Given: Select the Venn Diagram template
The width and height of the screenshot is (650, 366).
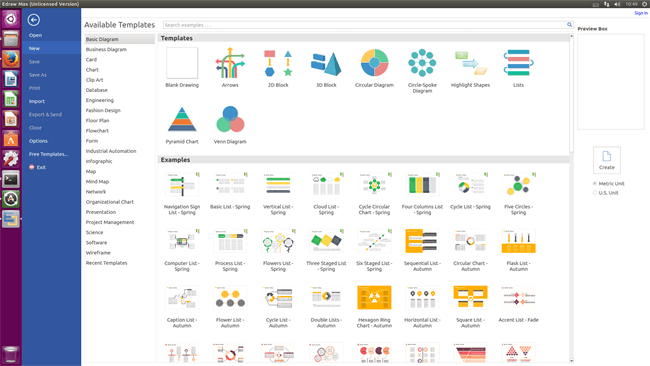Looking at the screenshot, I should tap(230, 119).
